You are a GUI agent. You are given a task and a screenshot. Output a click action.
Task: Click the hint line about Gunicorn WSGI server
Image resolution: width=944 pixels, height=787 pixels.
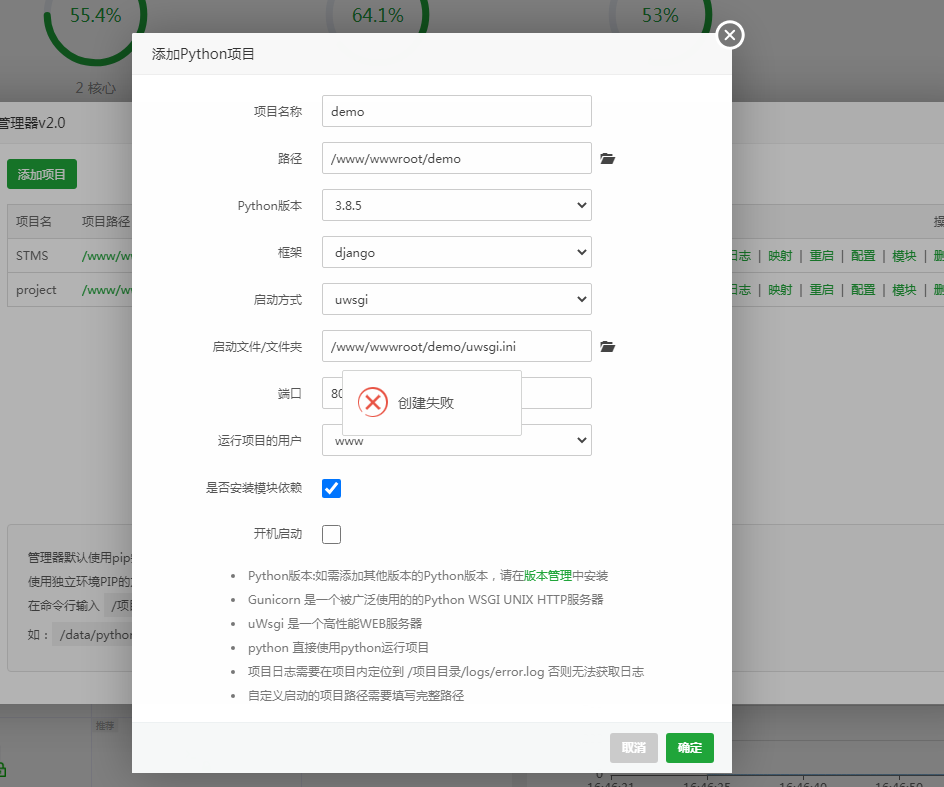[426, 600]
